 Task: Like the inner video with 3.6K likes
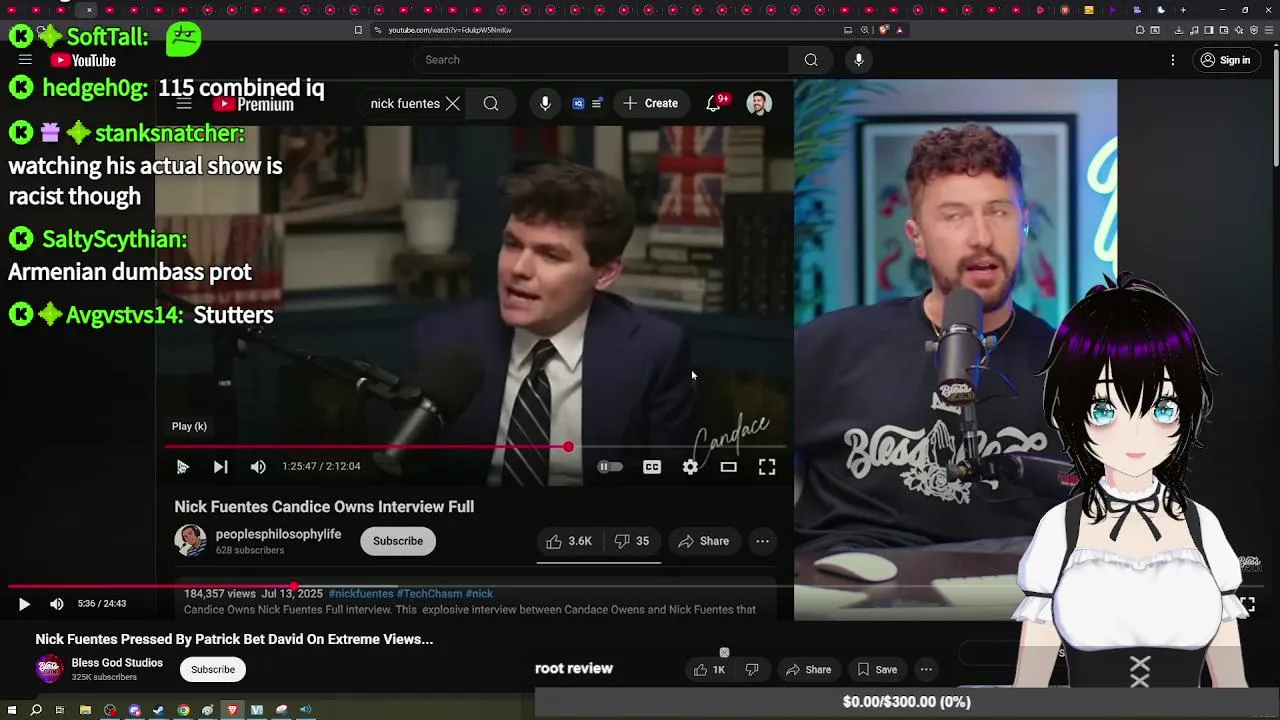(x=569, y=541)
